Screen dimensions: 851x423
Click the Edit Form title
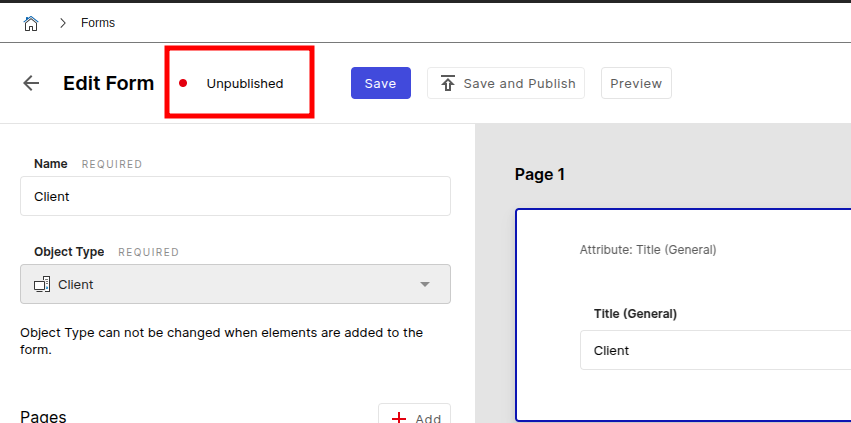point(109,83)
